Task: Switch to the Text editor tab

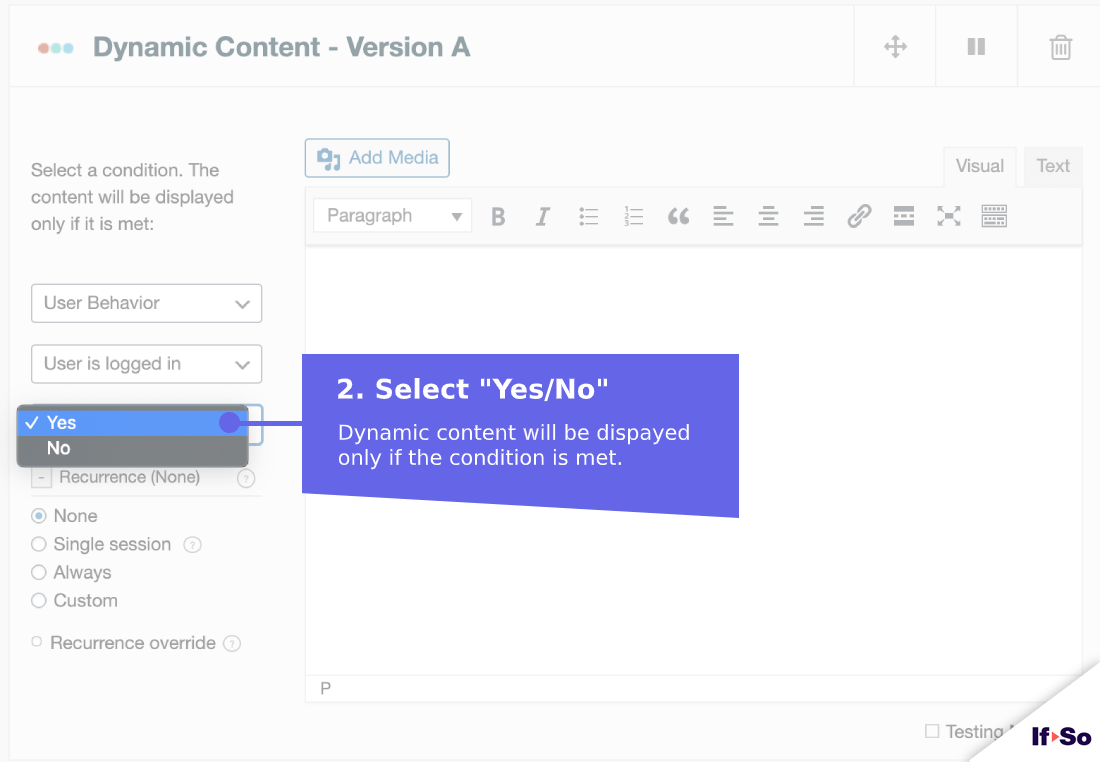Action: tap(1052, 165)
